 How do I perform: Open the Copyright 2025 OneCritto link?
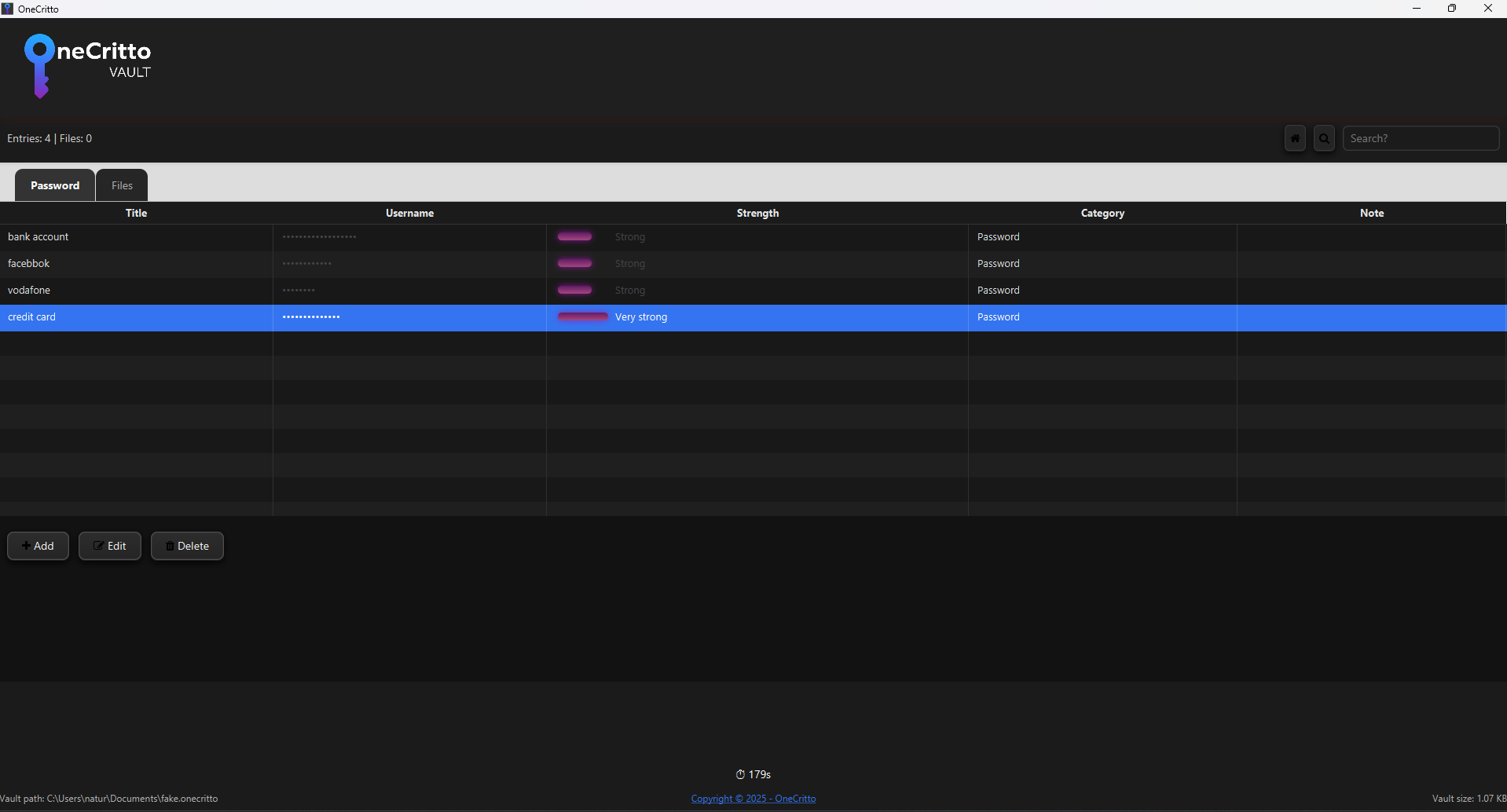pyautogui.click(x=753, y=799)
